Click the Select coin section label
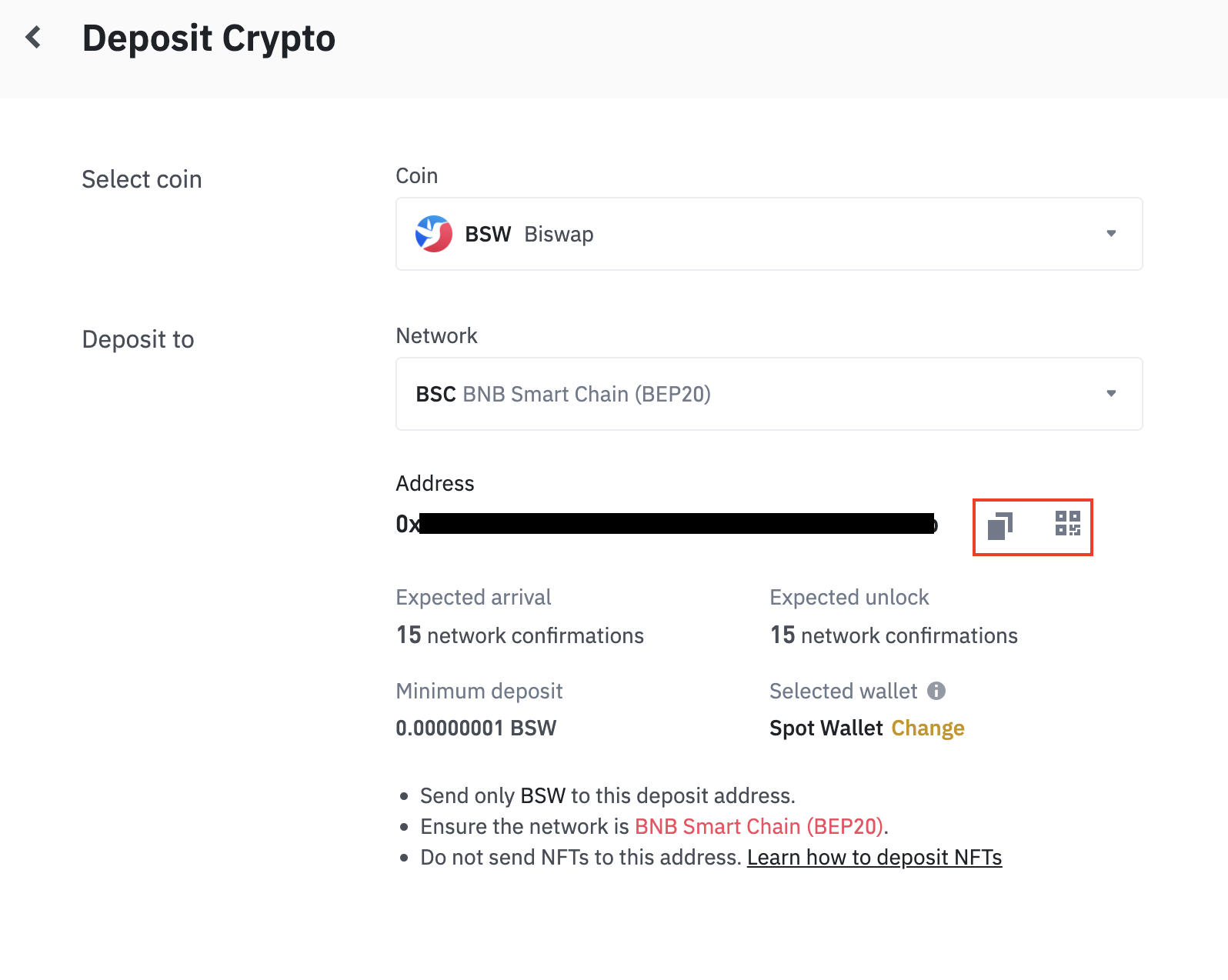The height and width of the screenshot is (980, 1228). 142,179
